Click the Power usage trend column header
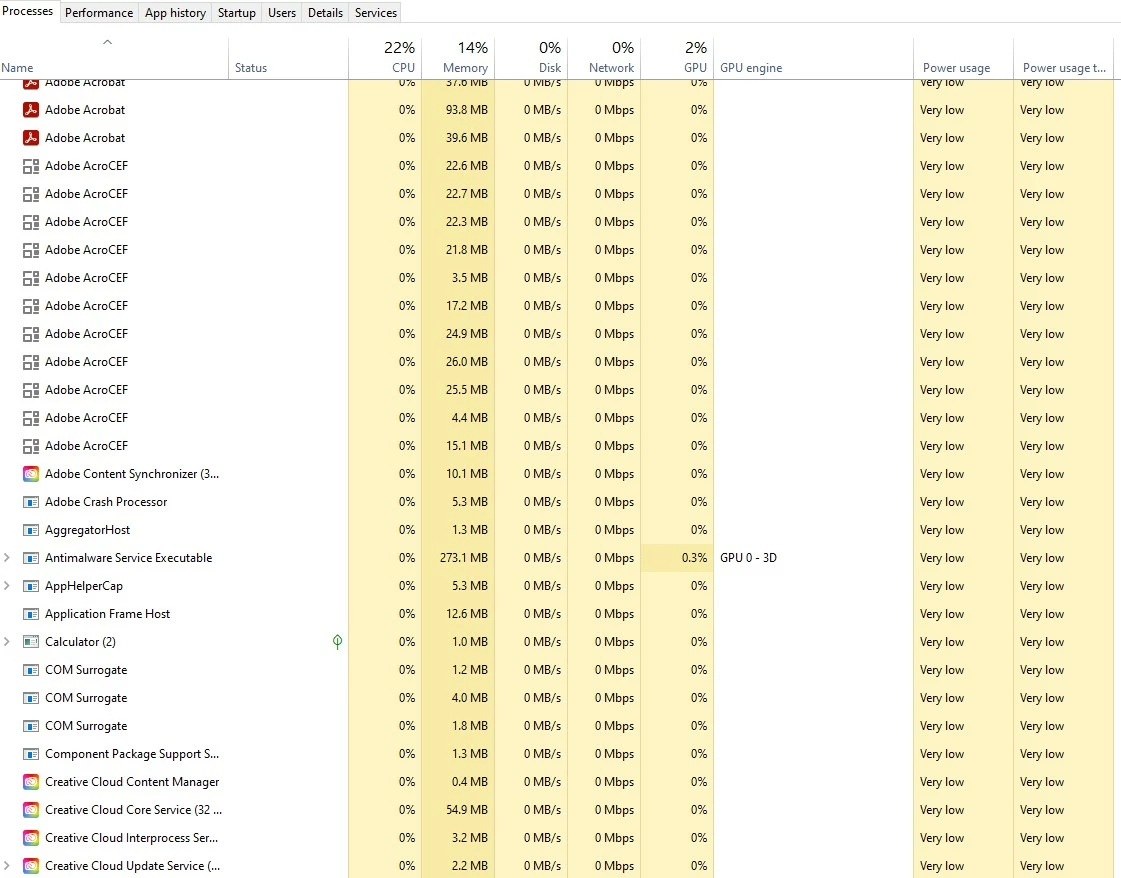The width and height of the screenshot is (1121, 878). tap(1065, 57)
